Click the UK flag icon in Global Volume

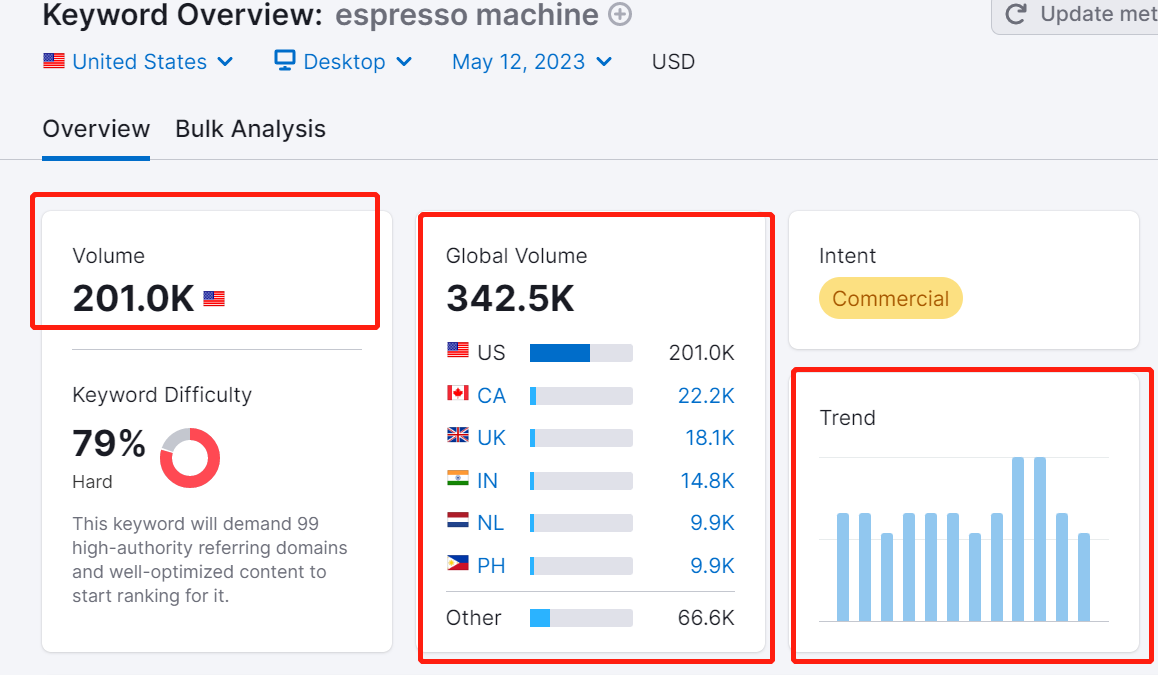[x=458, y=437]
